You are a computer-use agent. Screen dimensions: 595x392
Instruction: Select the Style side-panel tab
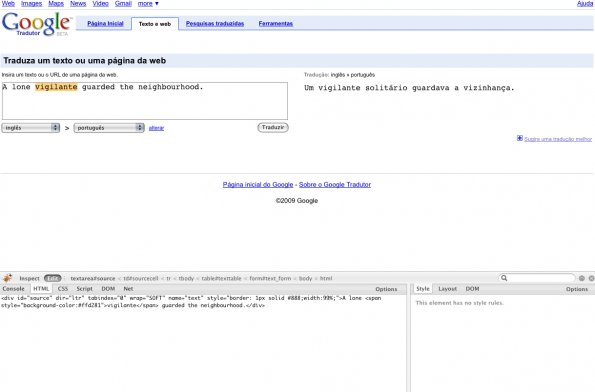[x=423, y=289]
